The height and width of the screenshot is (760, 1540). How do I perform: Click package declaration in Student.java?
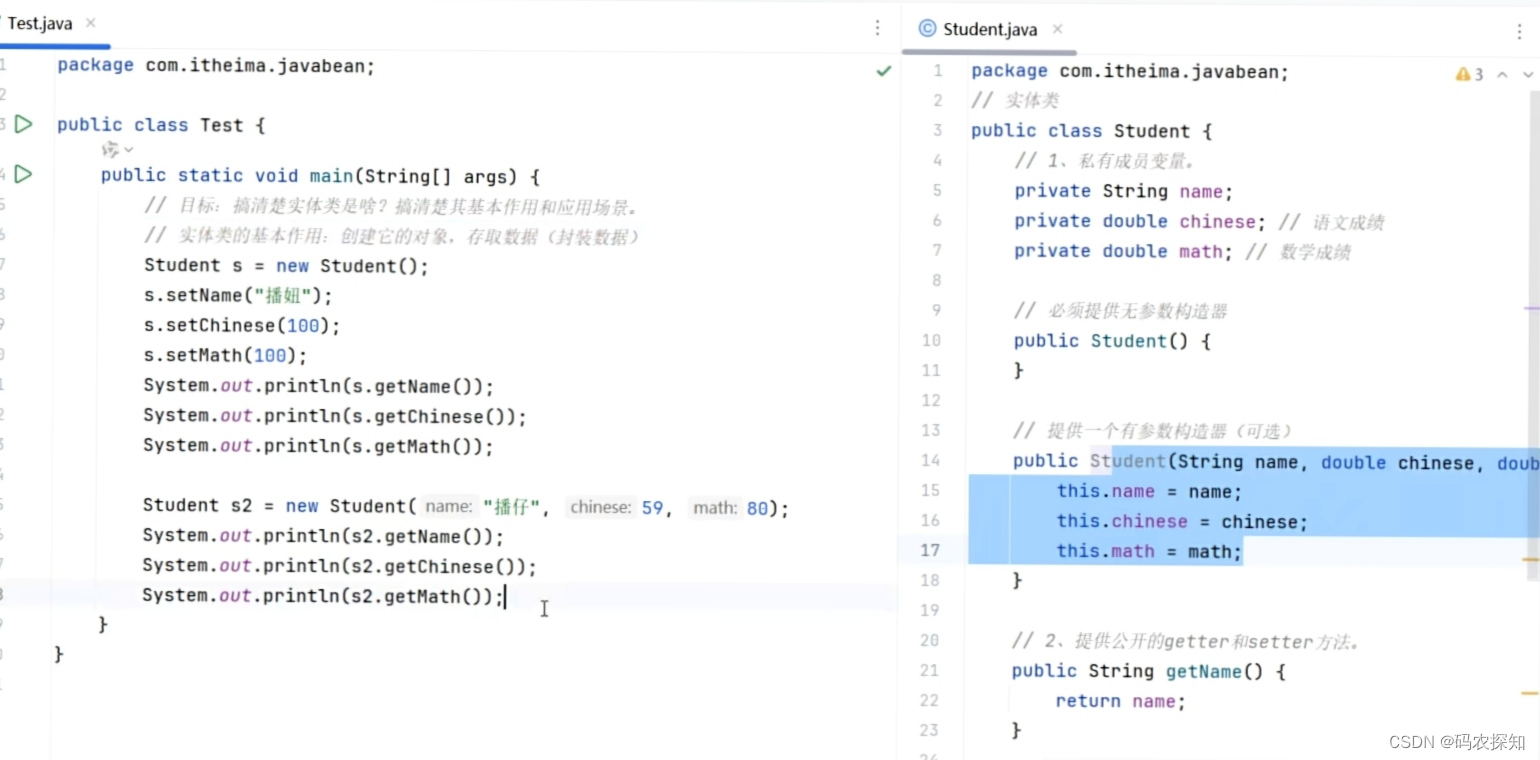1130,71
